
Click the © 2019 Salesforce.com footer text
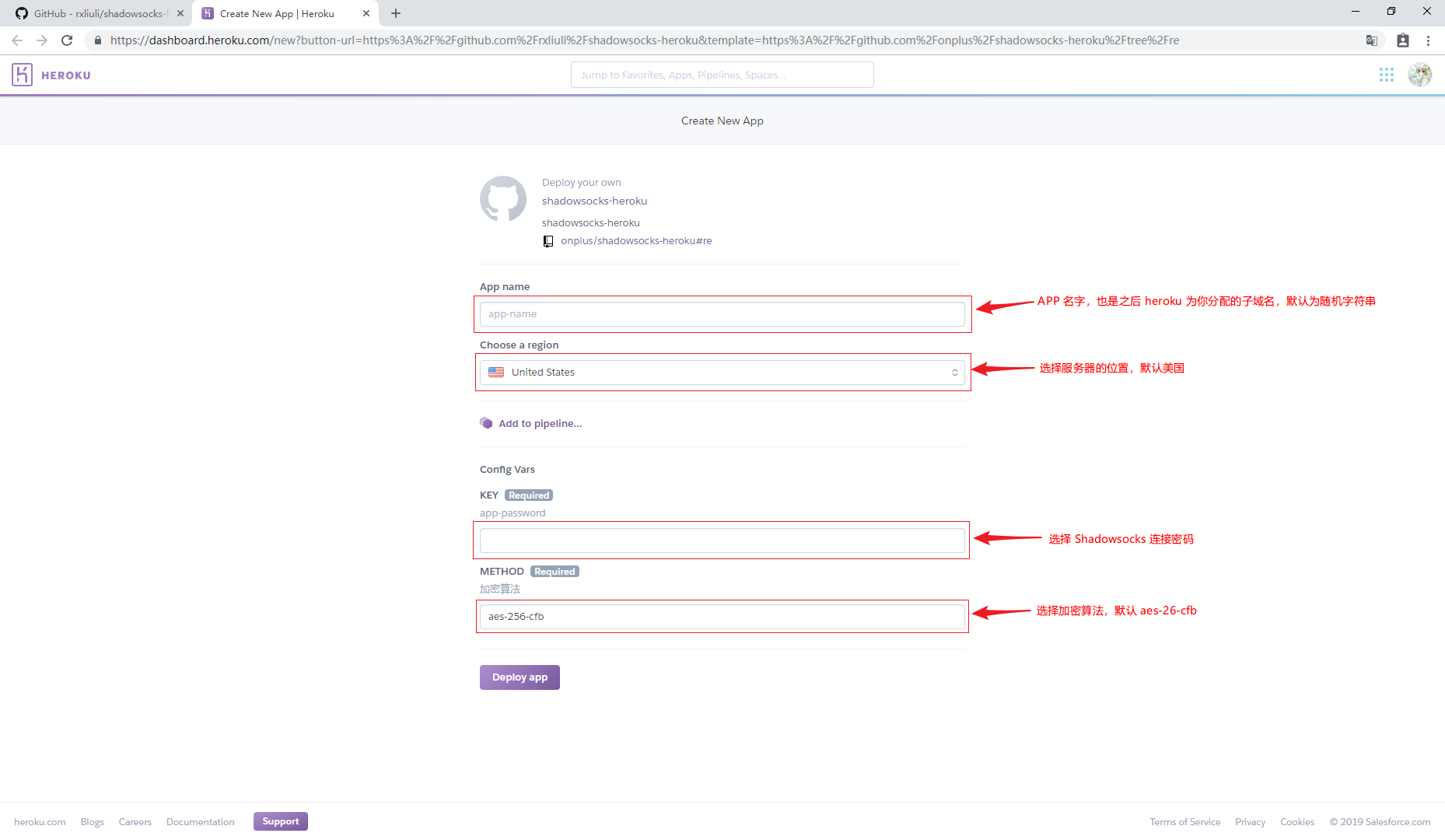(x=1380, y=822)
